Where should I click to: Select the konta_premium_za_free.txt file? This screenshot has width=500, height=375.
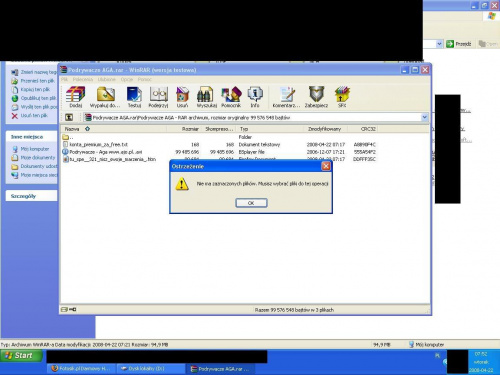click(x=95, y=144)
